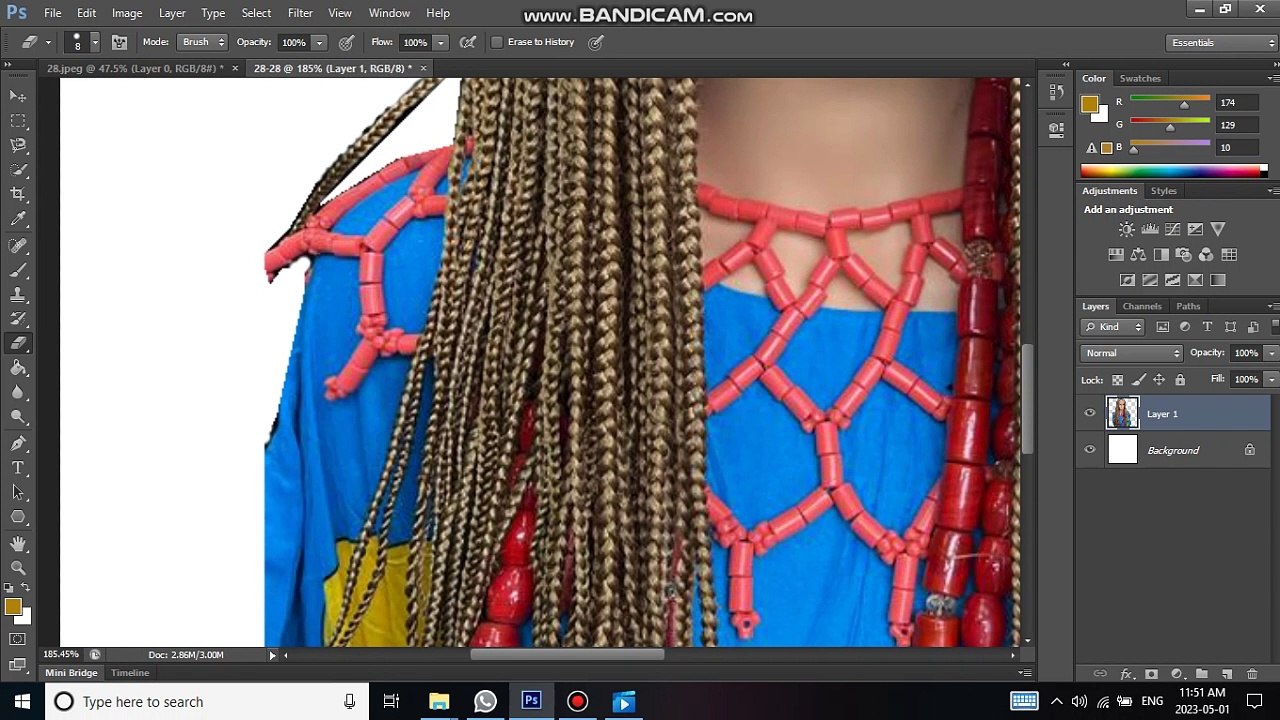Toggle lock transparent pixels
This screenshot has height=720, width=1280.
tap(1117, 380)
